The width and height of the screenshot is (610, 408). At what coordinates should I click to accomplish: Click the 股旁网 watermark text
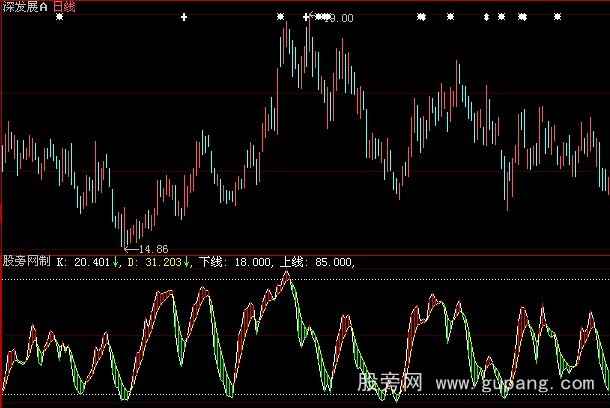(390, 383)
